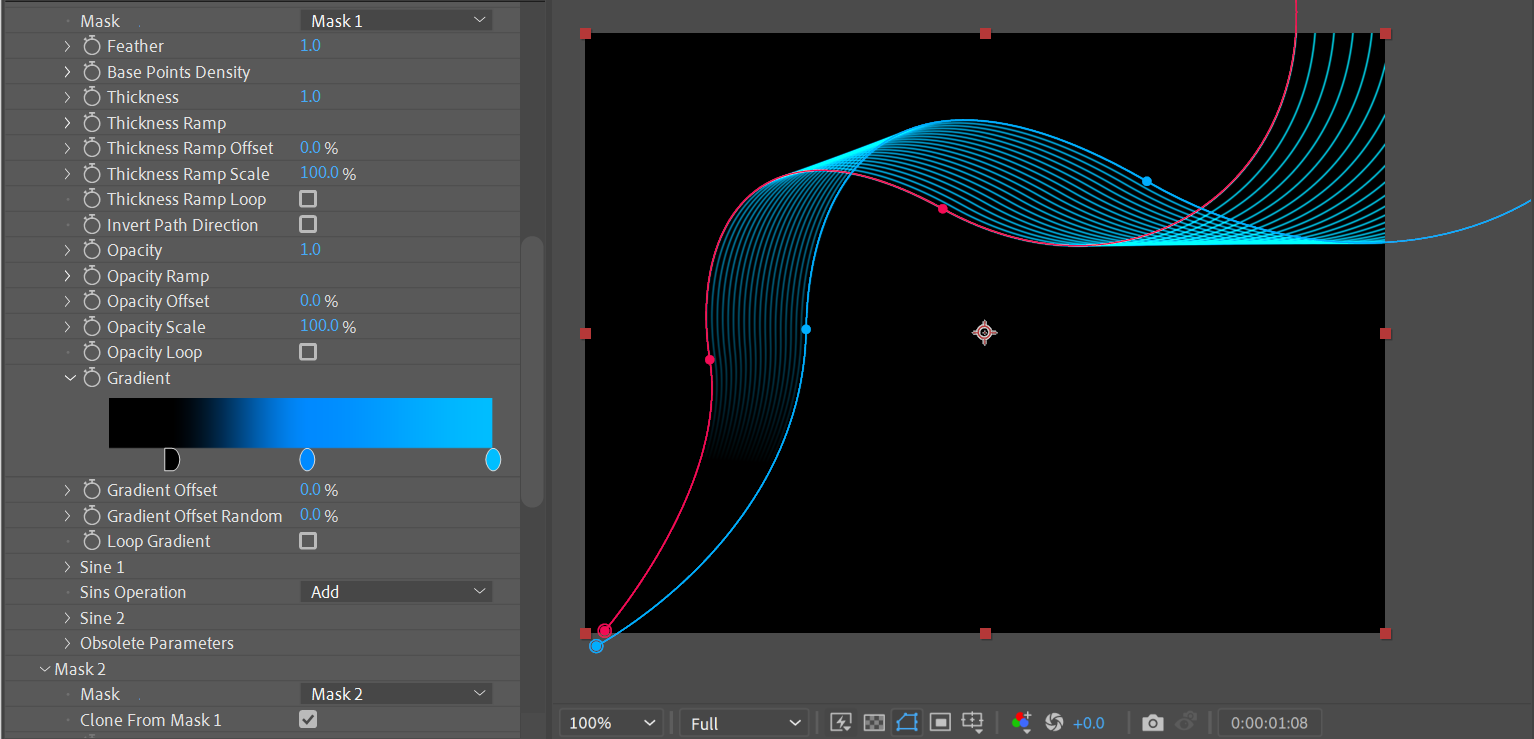Click the layer anchor point crosshair
This screenshot has height=739, width=1534.
[984, 333]
